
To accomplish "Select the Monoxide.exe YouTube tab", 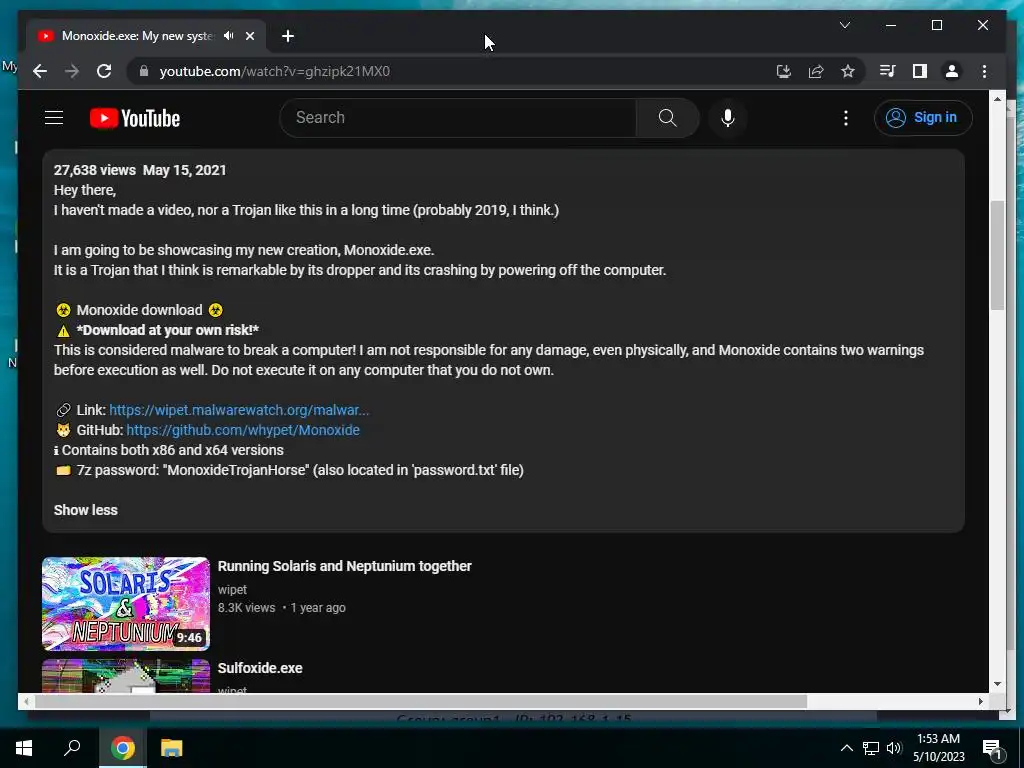I will coord(137,36).
